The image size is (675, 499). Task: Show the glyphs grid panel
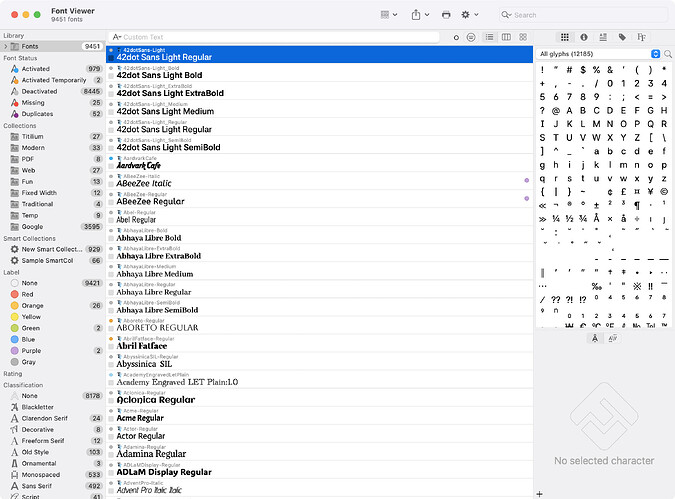565,37
